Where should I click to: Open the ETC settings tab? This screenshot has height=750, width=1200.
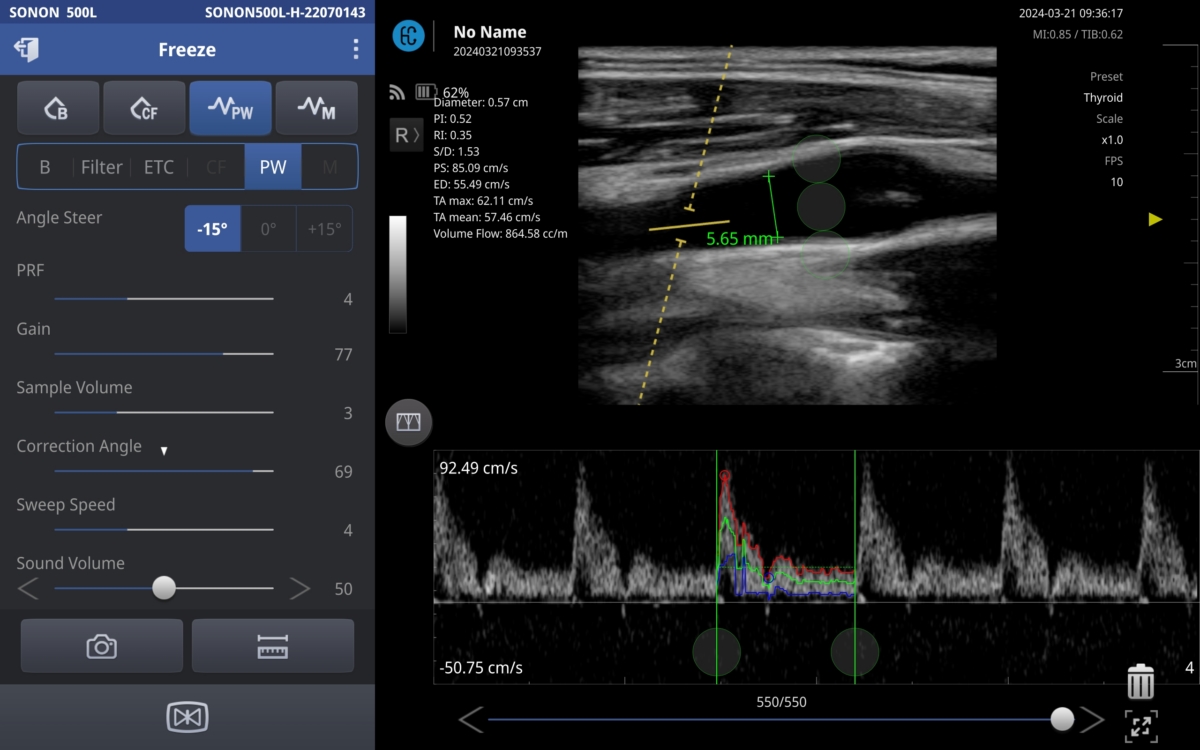tap(159, 167)
